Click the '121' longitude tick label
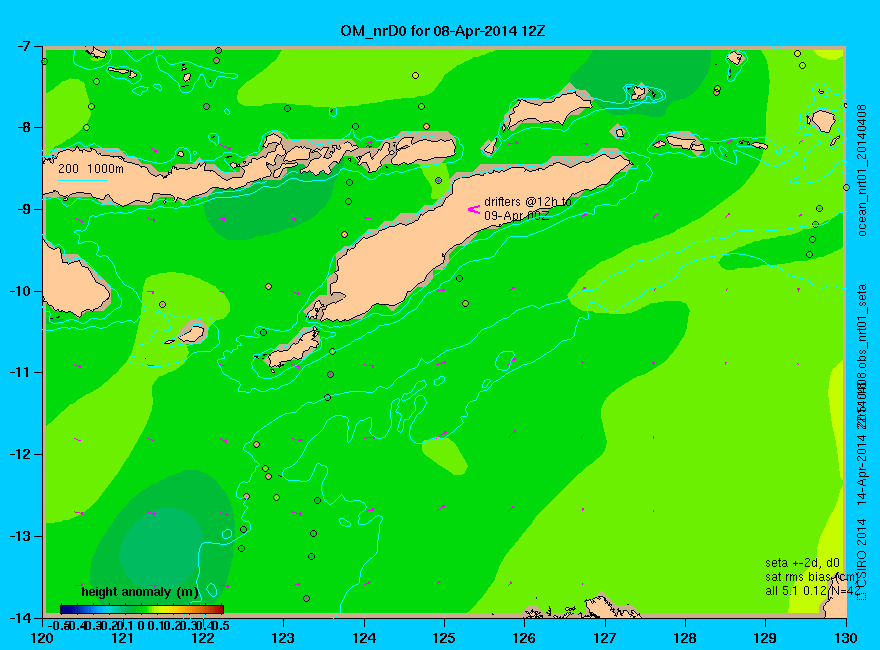This screenshot has height=650, width=880. [122, 638]
